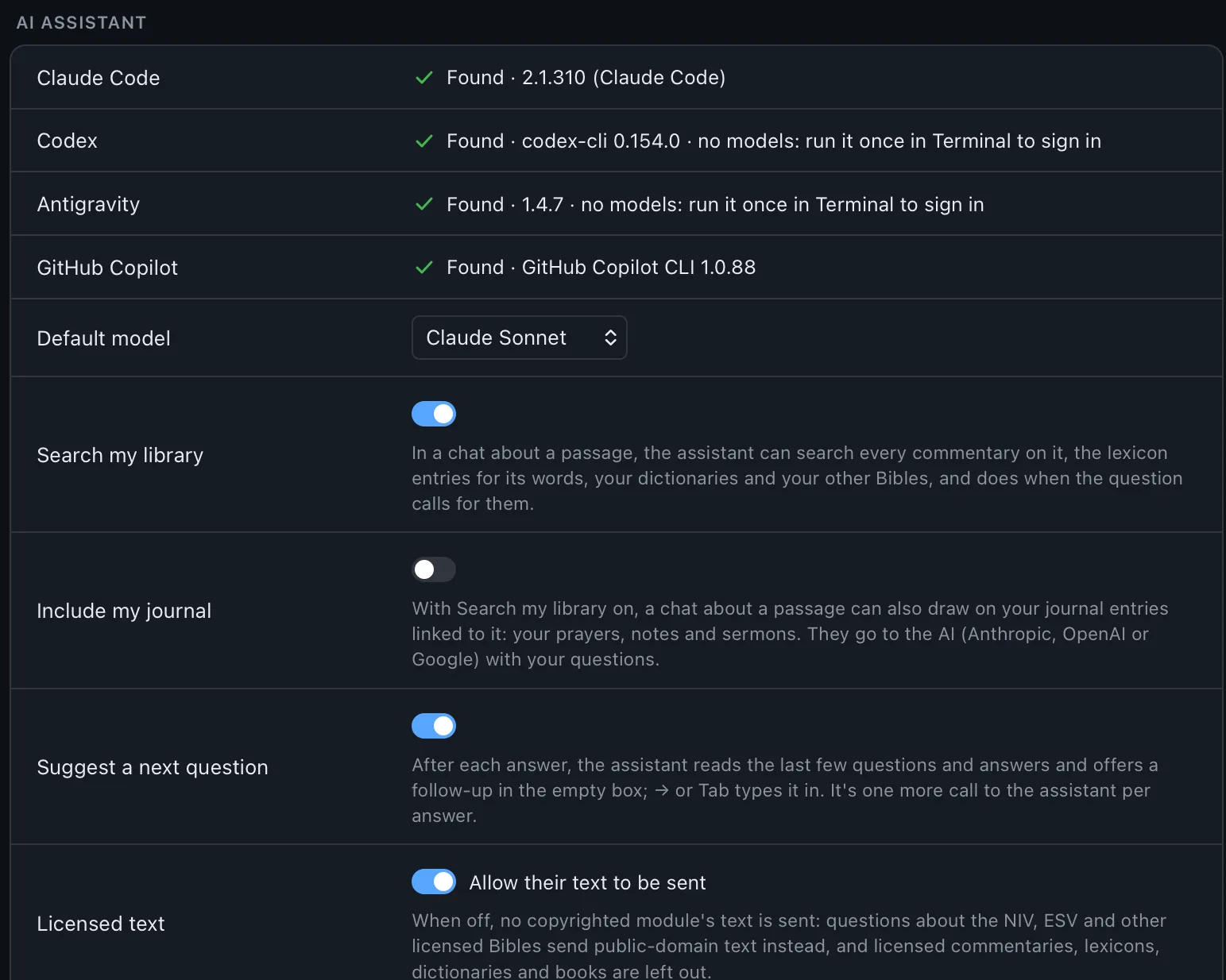
Task: Click the green checkmark beside Claude Code status
Action: (424, 78)
